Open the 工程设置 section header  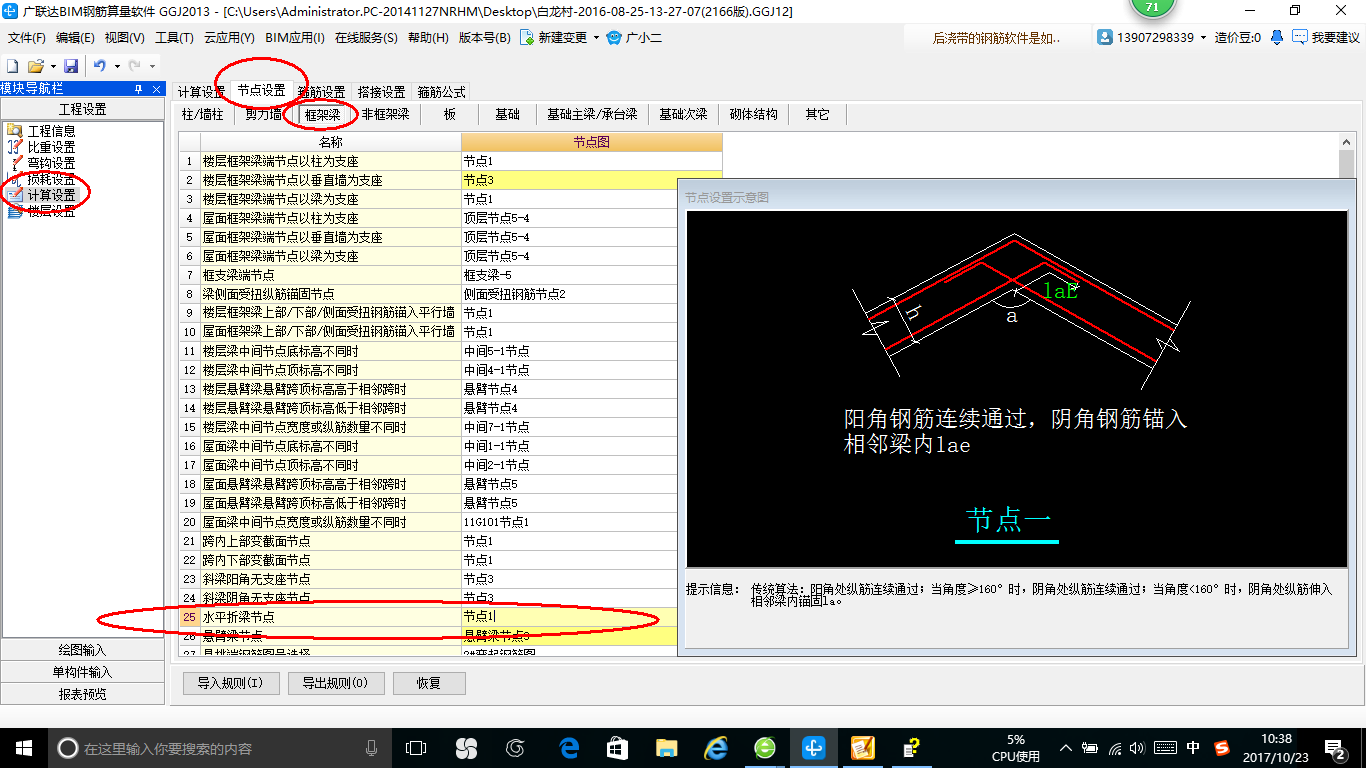point(82,109)
